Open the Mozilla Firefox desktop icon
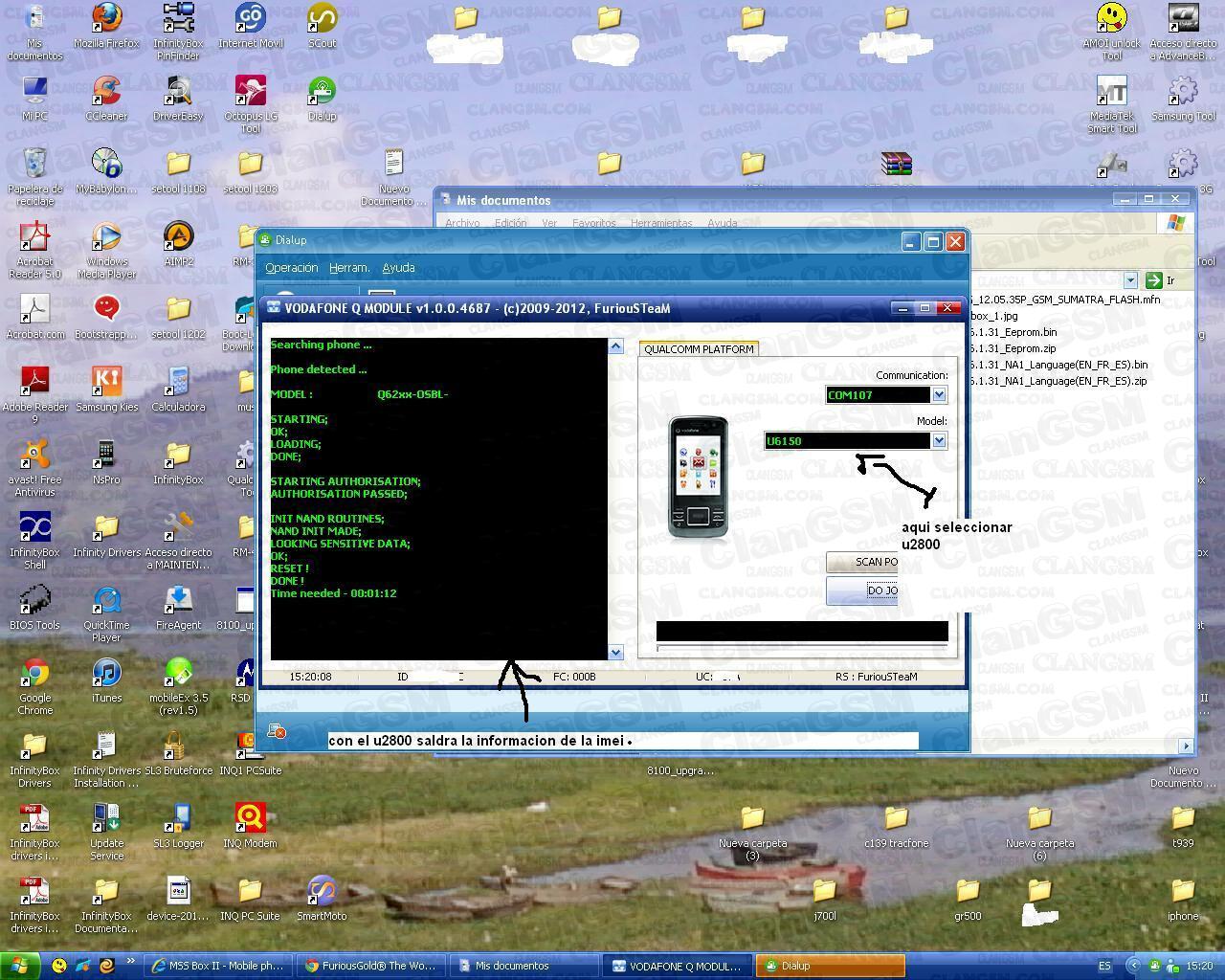Viewport: 1225px width, 980px height. pos(106,26)
